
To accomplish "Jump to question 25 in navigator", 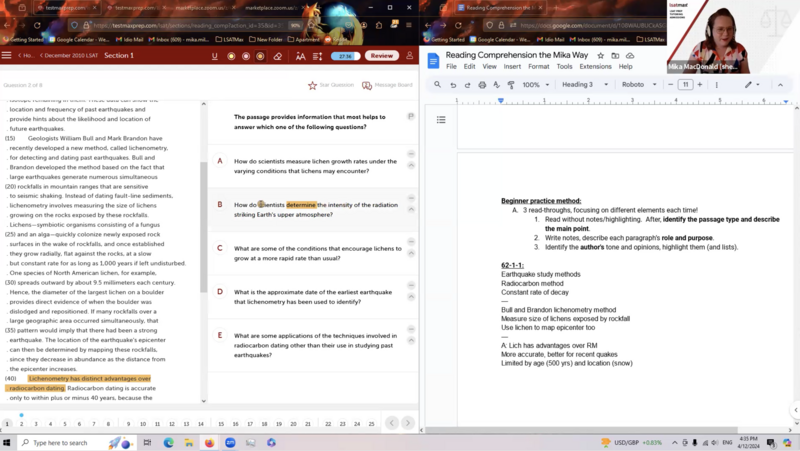I will pyautogui.click(x=371, y=424).
